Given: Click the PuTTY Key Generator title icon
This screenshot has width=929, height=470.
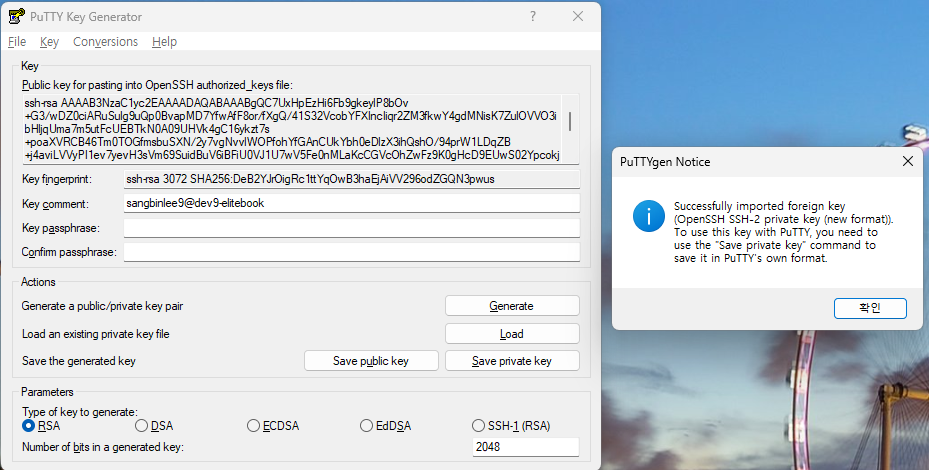Looking at the screenshot, I should pos(17,16).
